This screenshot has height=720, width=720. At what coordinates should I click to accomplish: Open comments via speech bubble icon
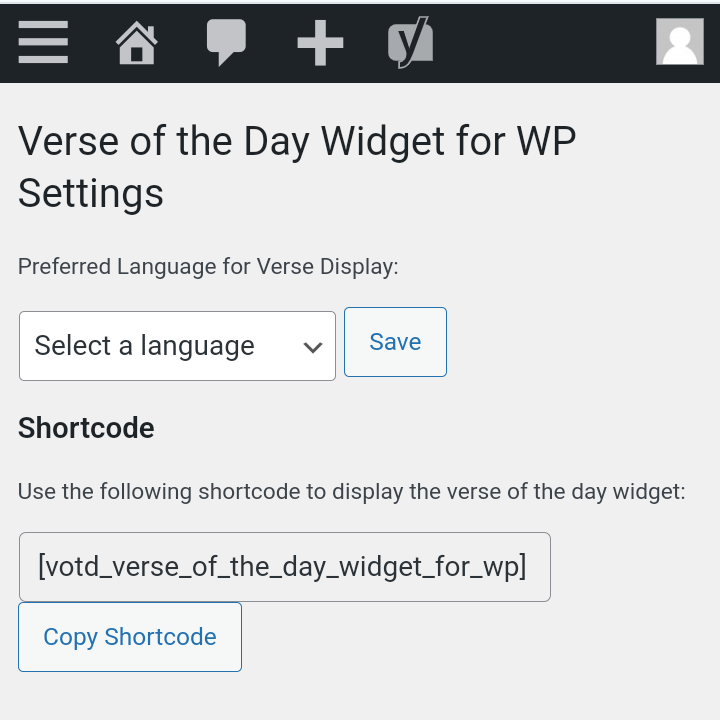[x=226, y=42]
